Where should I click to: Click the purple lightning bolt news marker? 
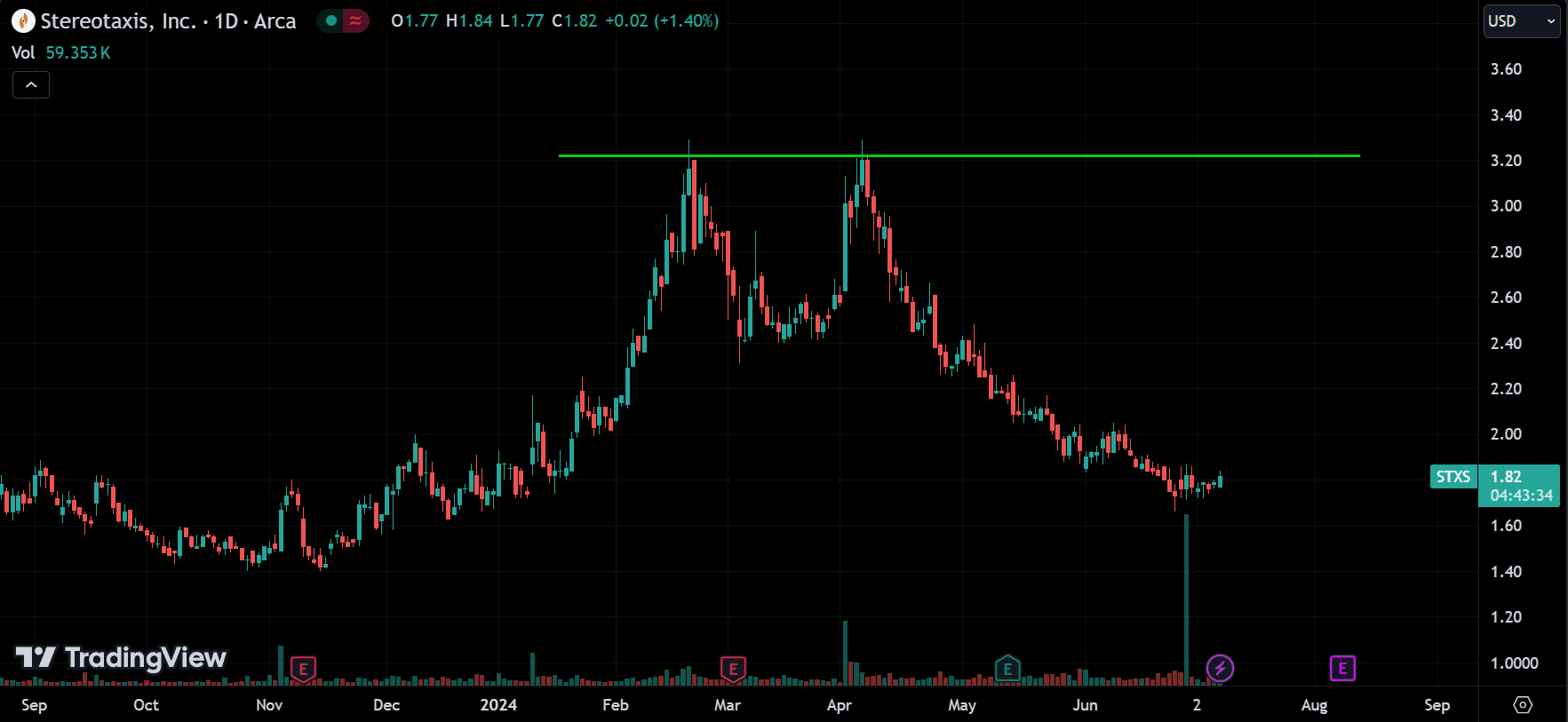(1220, 668)
